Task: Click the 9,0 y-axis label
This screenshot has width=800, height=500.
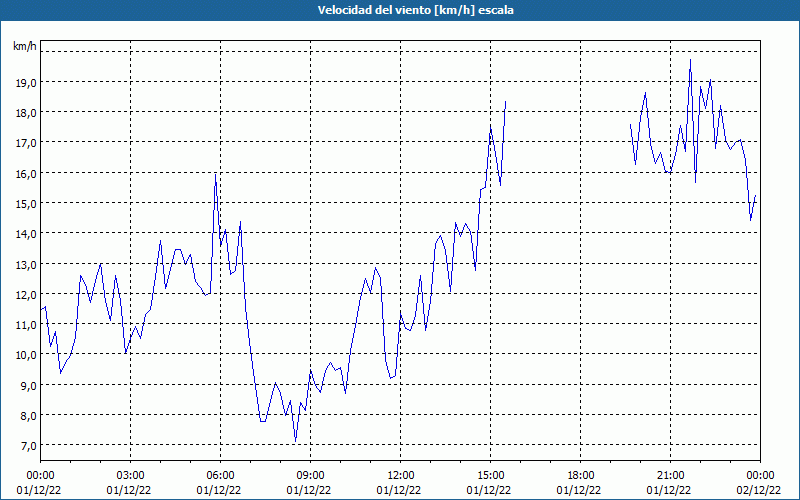Action: [x=29, y=385]
